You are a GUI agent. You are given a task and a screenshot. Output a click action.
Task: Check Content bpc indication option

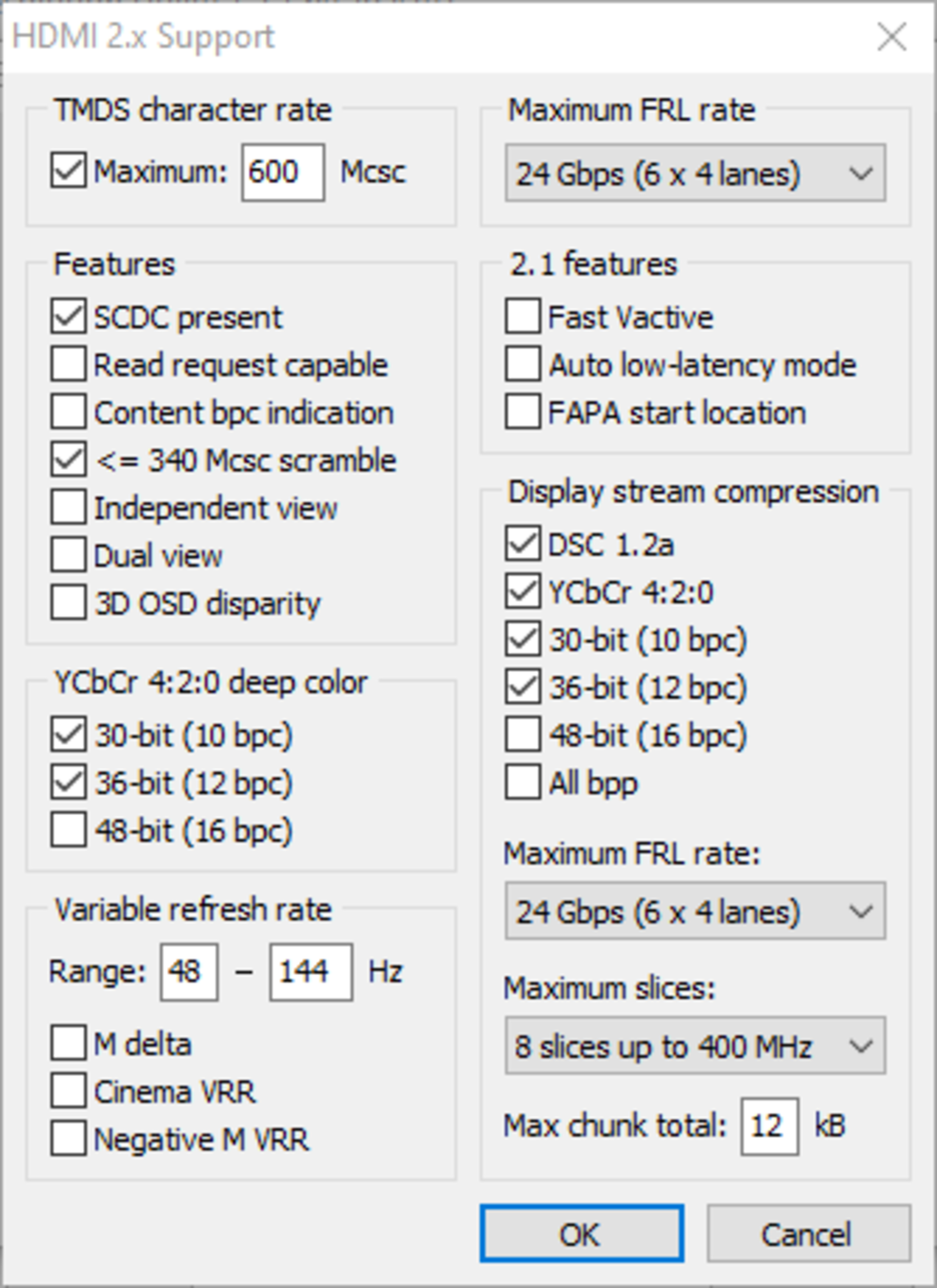[x=68, y=412]
